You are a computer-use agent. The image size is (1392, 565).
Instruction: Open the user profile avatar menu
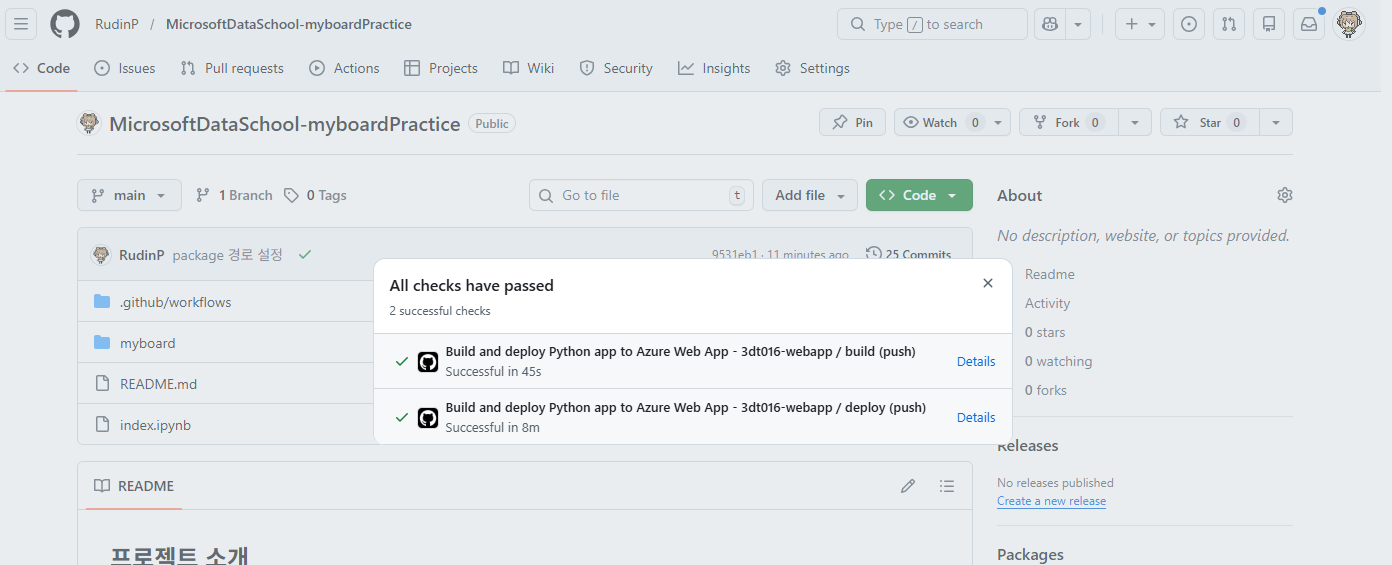tap(1350, 24)
